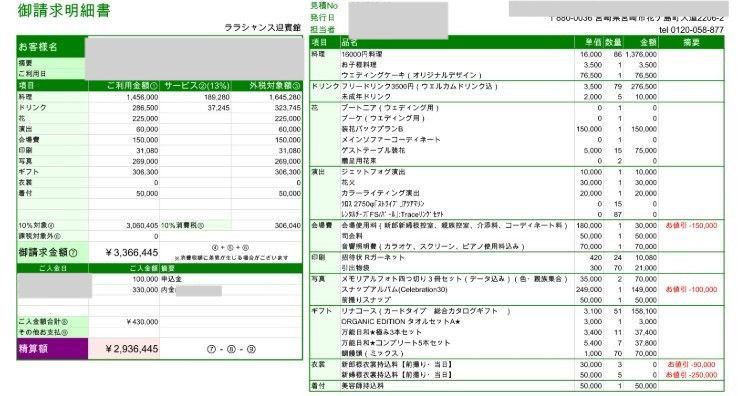Click the 御請求明細書 title heading
Screen dimensions: 738x396
tap(64, 10)
